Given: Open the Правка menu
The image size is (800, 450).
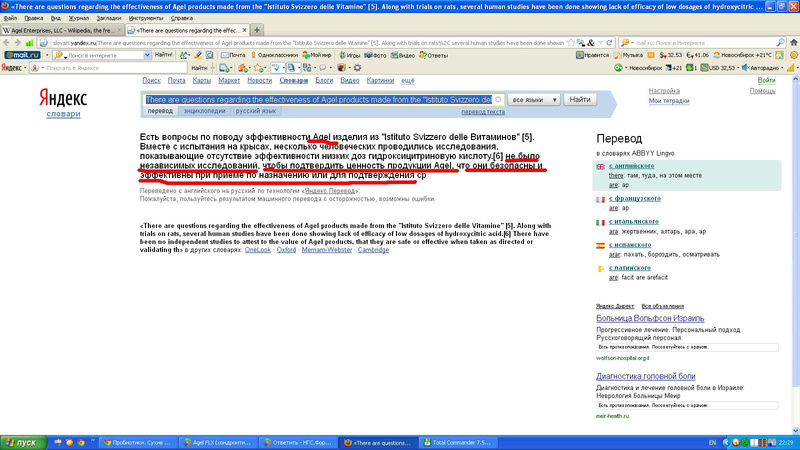Looking at the screenshot, I should point(34,18).
